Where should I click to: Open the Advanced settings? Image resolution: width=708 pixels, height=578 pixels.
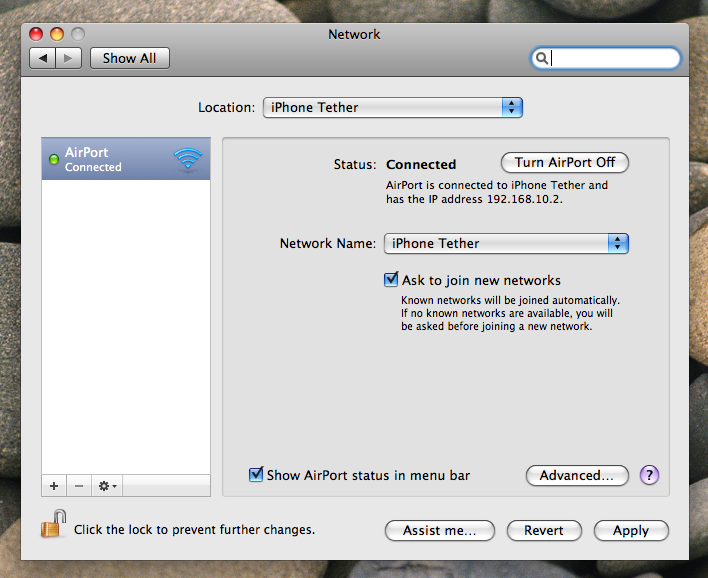click(577, 475)
